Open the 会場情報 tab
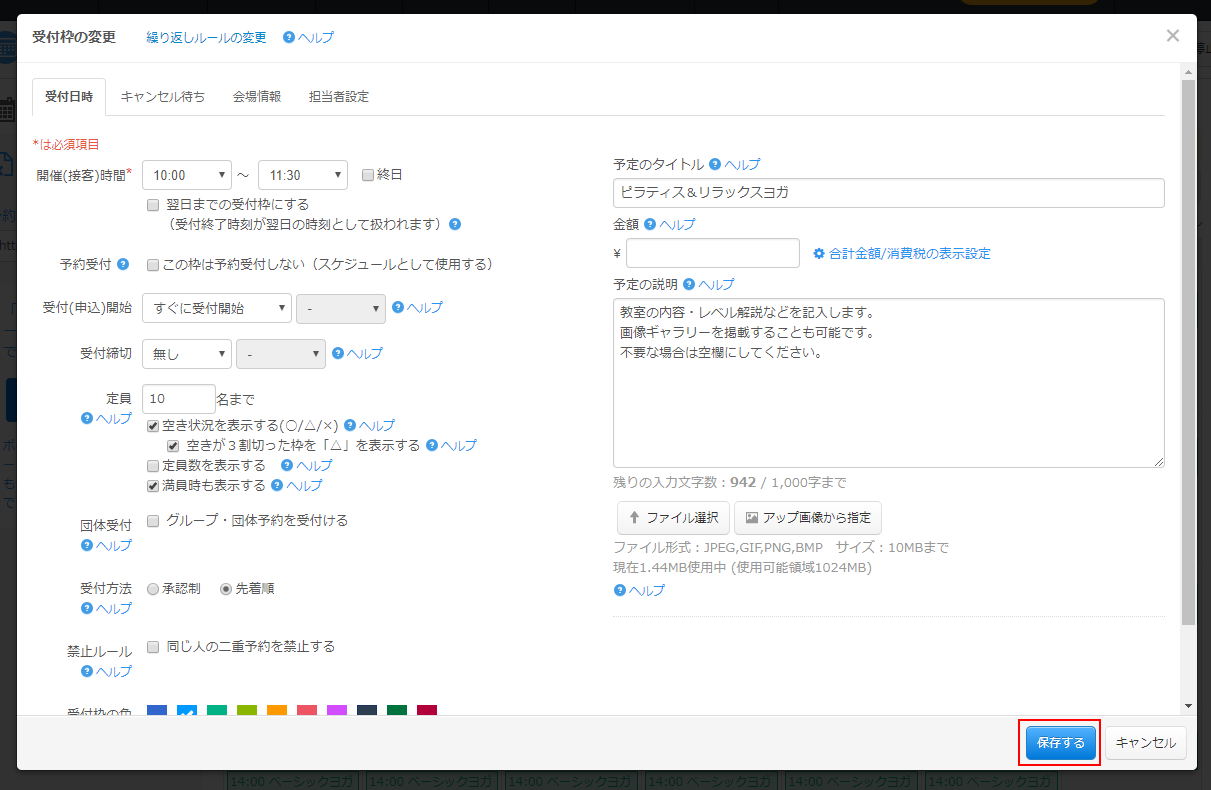Viewport: 1211px width, 790px height. pos(257,97)
